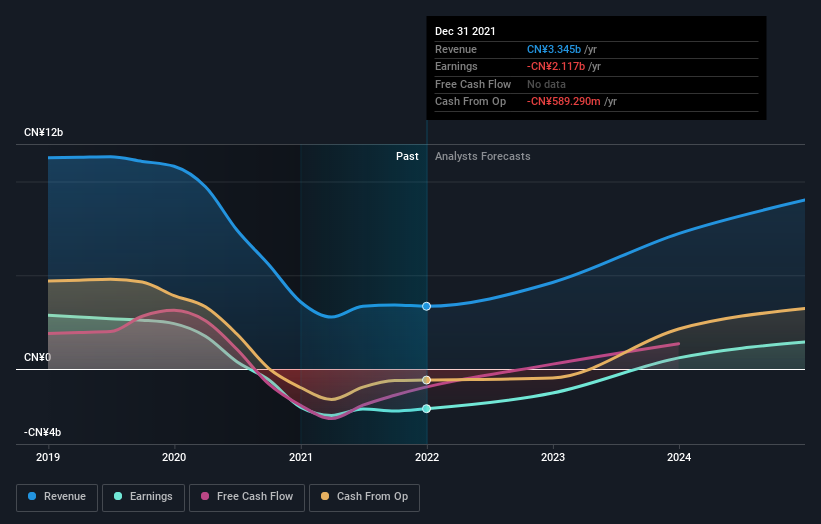Click the -CN¥2.117b earnings value
Viewport: 821px width, 524px height.
(x=556, y=66)
